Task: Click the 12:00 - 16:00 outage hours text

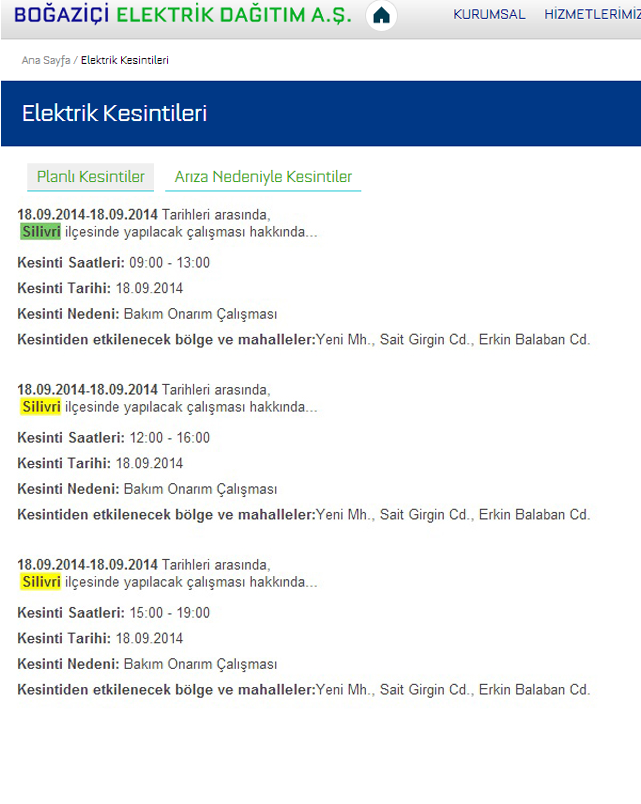Action: point(169,438)
